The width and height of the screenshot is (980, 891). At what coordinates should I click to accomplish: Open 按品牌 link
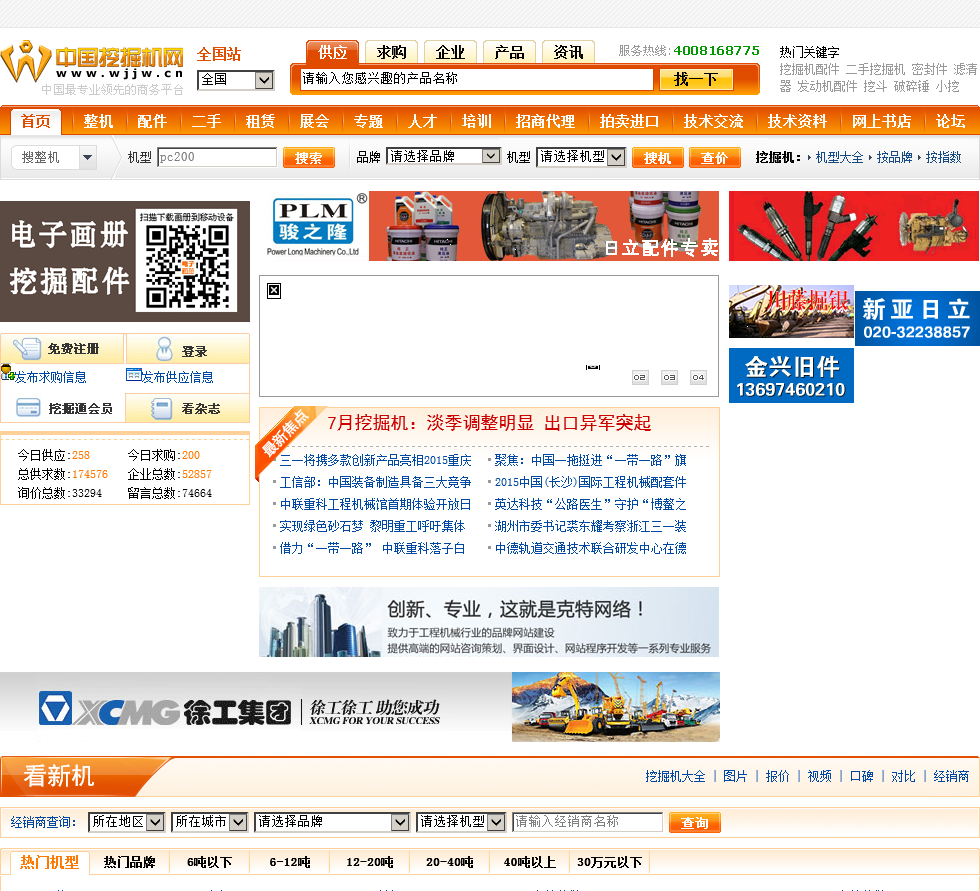click(894, 157)
